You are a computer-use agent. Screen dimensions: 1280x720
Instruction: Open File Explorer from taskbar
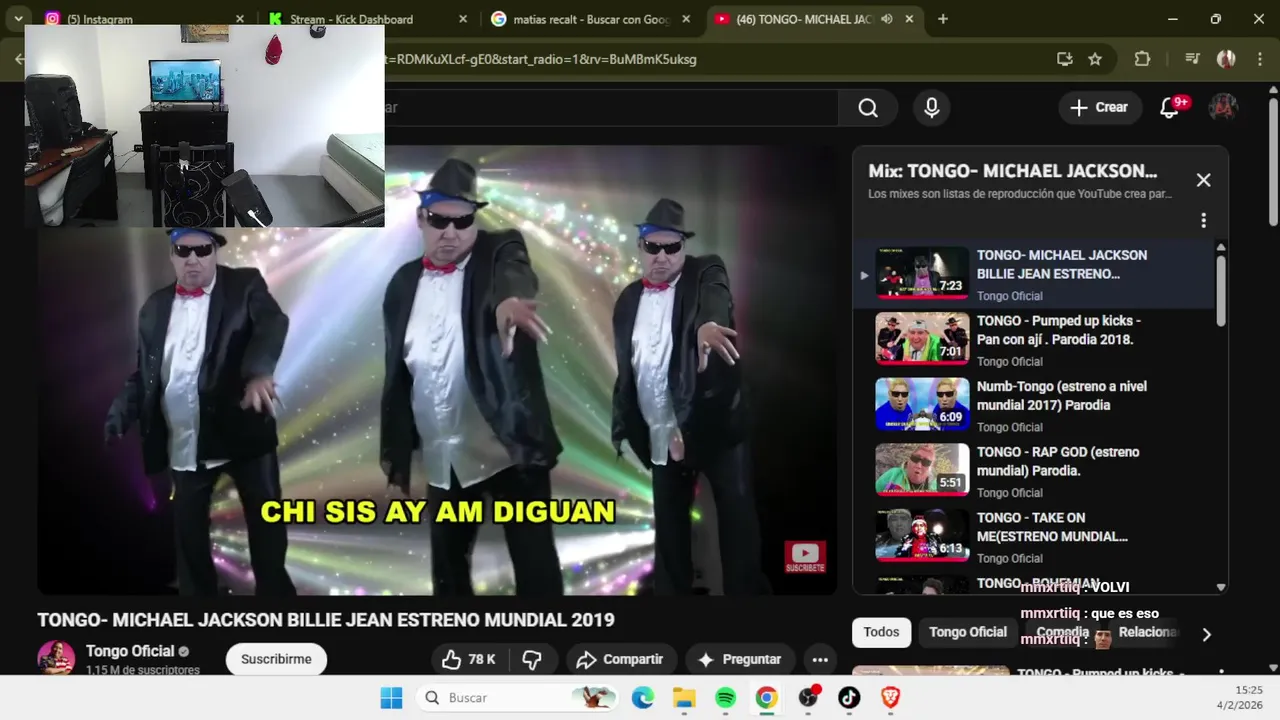(684, 698)
